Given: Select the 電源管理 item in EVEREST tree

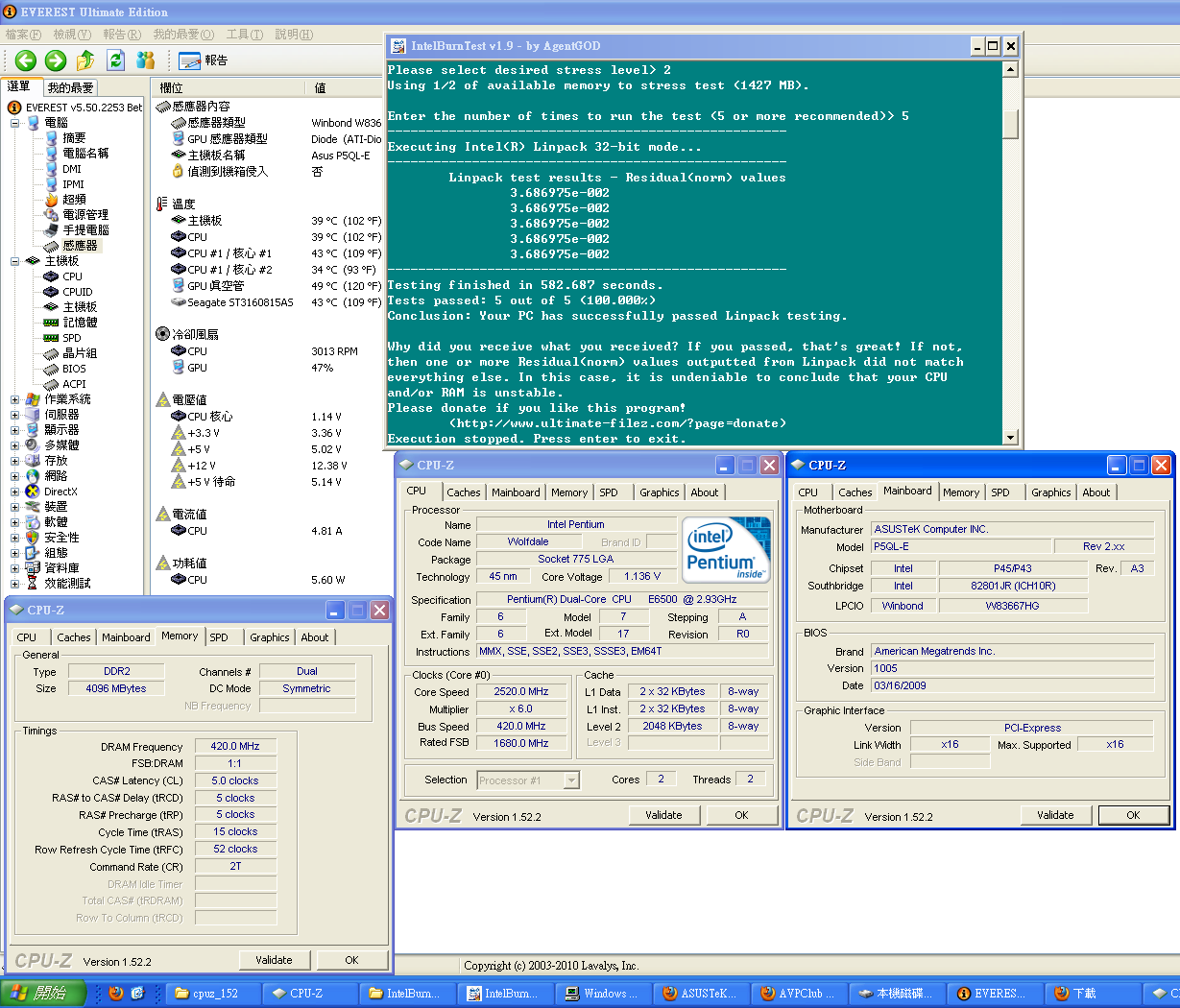Looking at the screenshot, I should [x=77, y=215].
